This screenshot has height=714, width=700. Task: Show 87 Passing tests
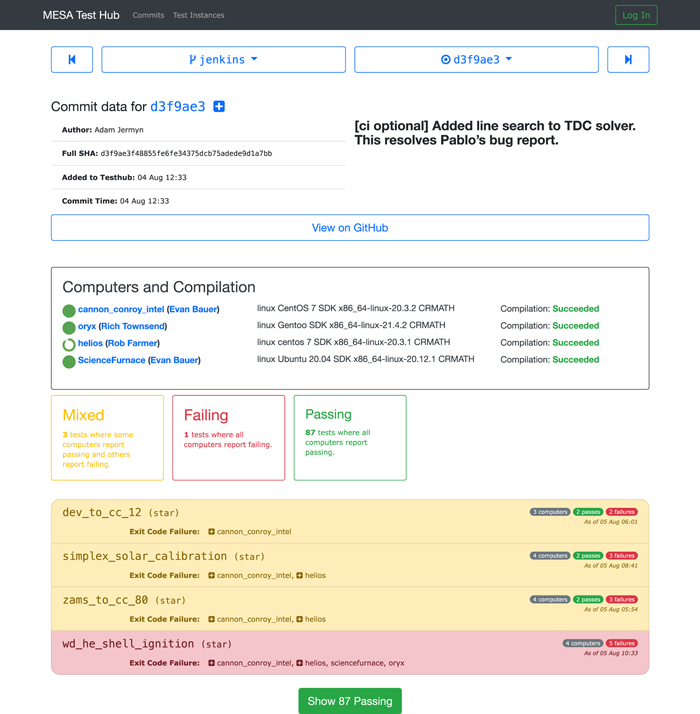coord(350,701)
